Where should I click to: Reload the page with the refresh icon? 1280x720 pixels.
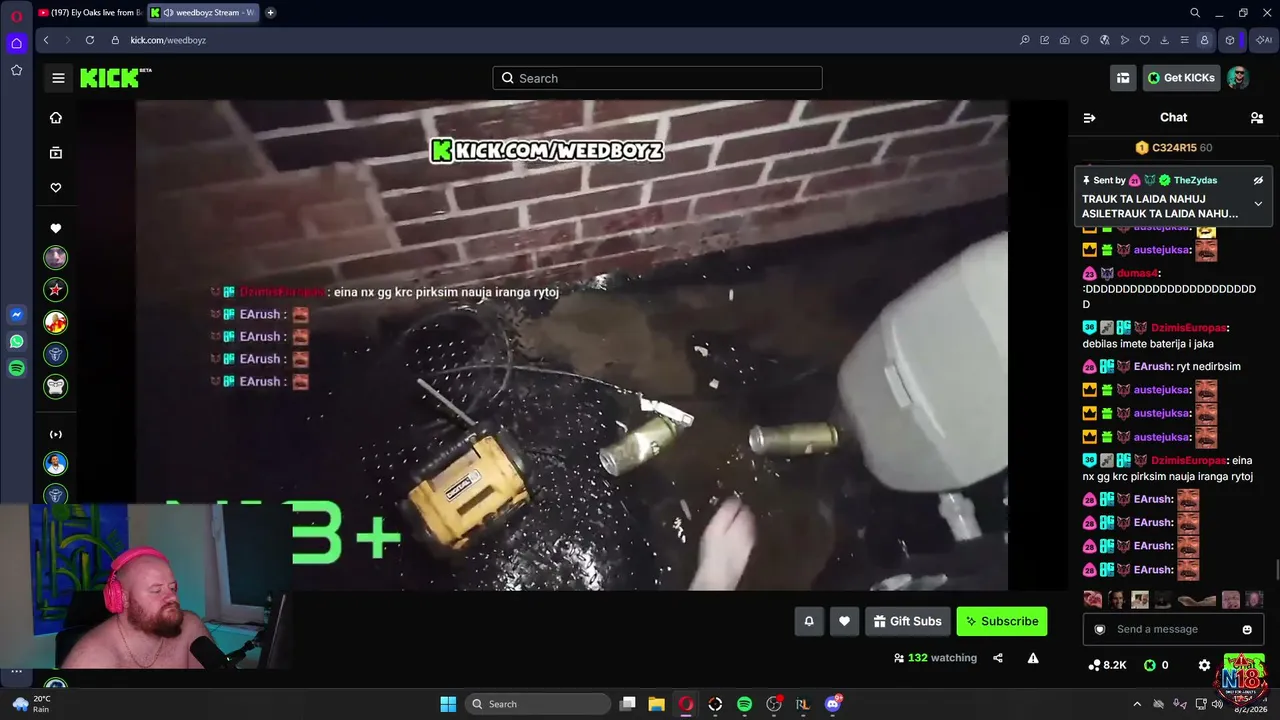(x=90, y=40)
